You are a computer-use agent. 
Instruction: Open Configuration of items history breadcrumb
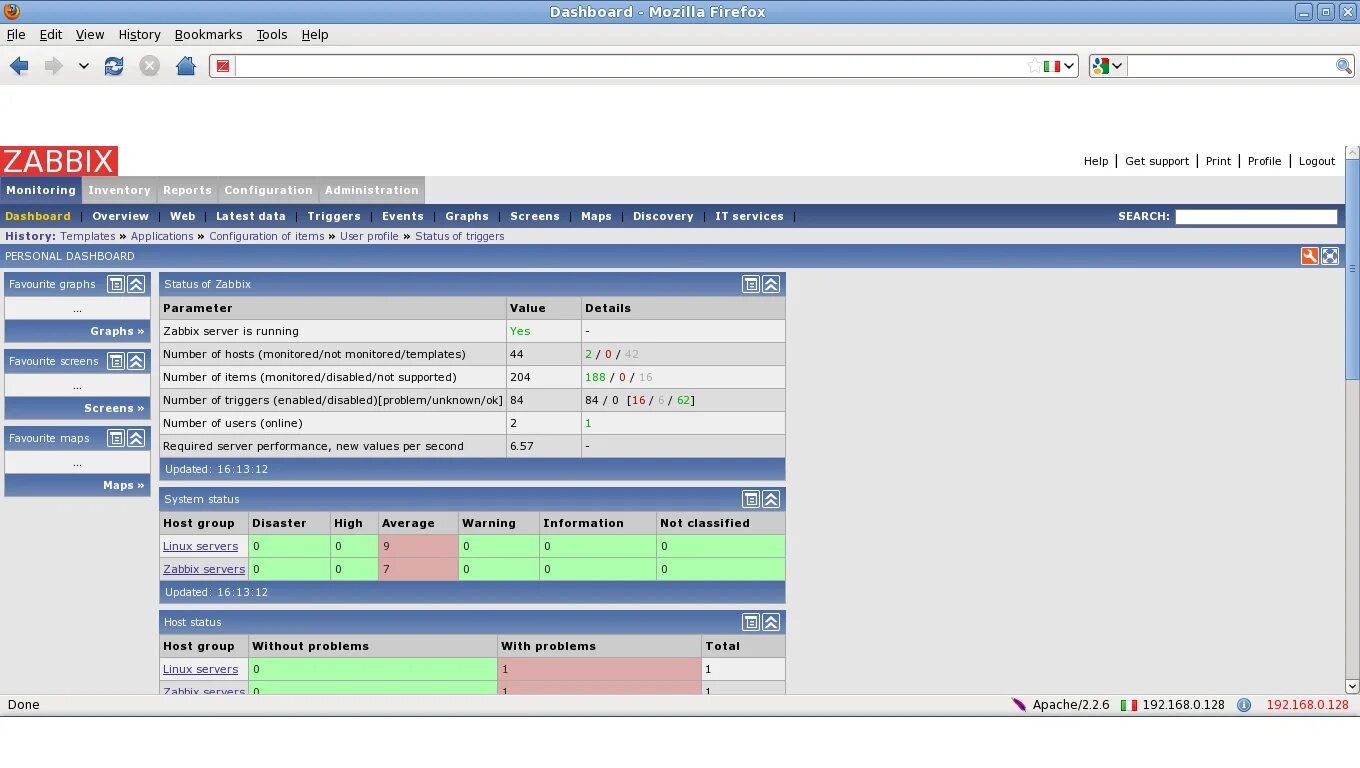coord(267,236)
